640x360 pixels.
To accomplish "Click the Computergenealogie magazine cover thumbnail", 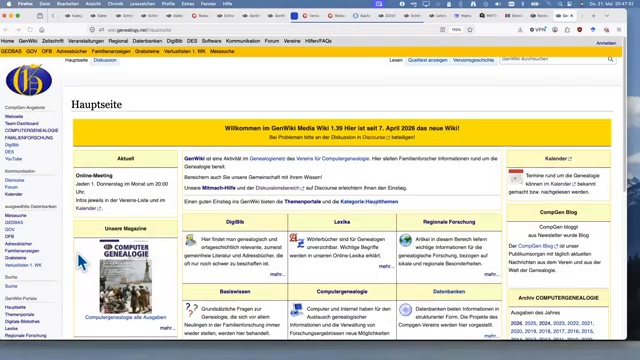I will click(126, 276).
